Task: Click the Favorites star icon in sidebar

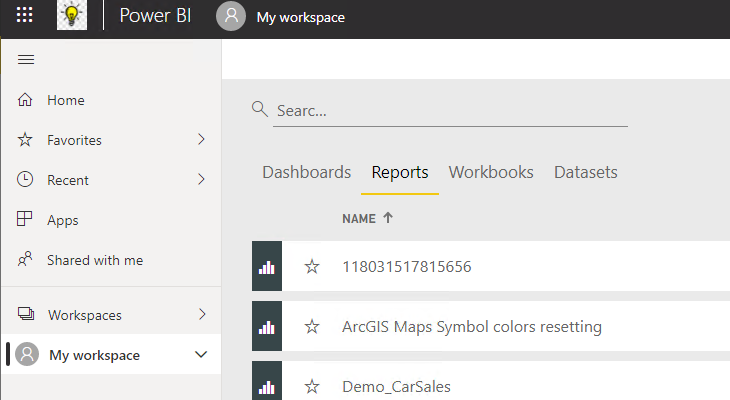Action: pos(25,140)
